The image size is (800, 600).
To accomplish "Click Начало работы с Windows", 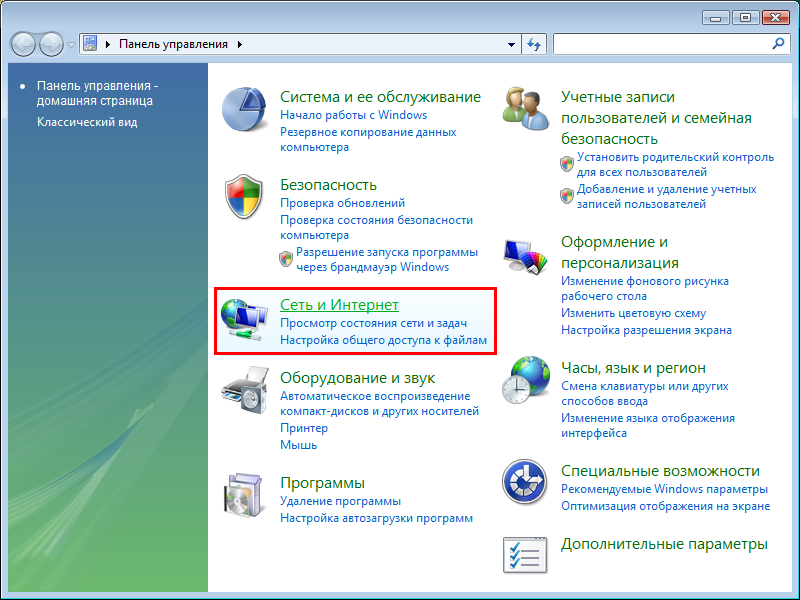I will pos(354,115).
